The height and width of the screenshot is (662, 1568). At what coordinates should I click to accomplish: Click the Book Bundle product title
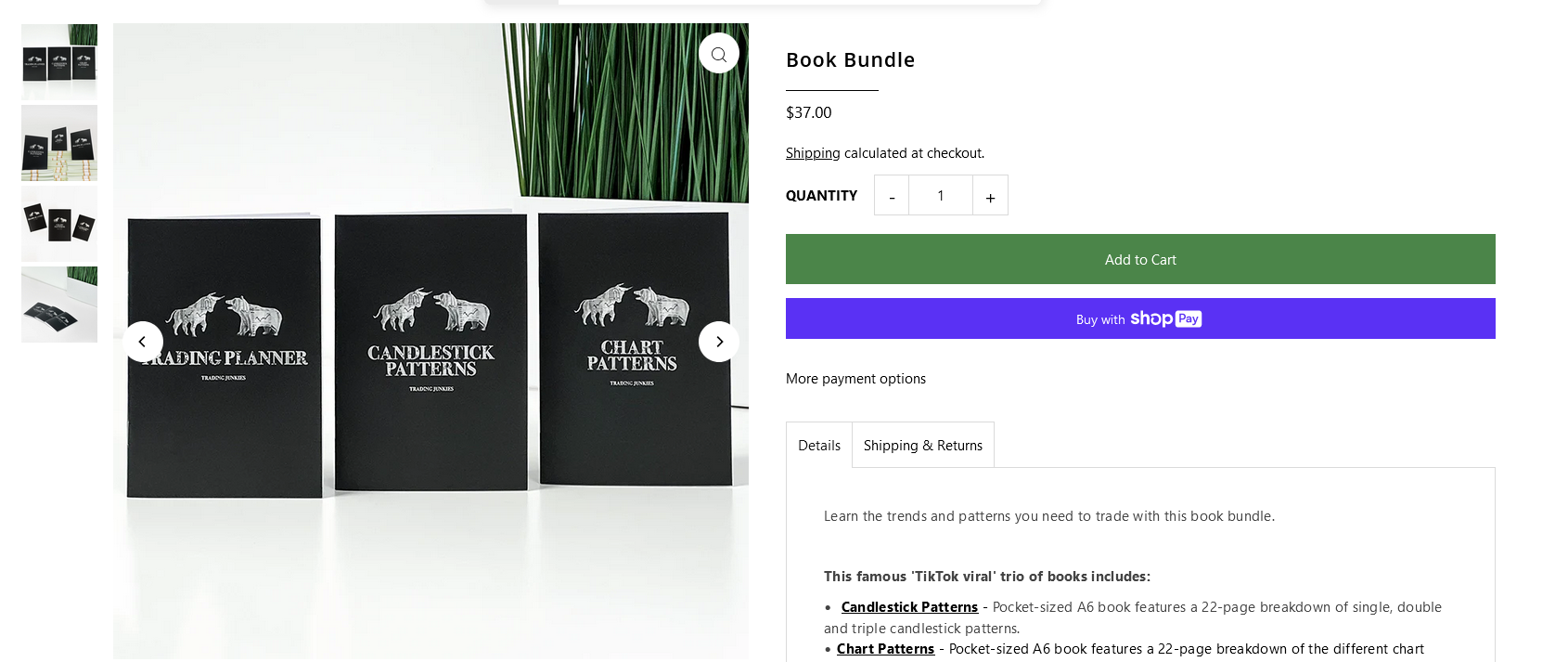pos(850,60)
